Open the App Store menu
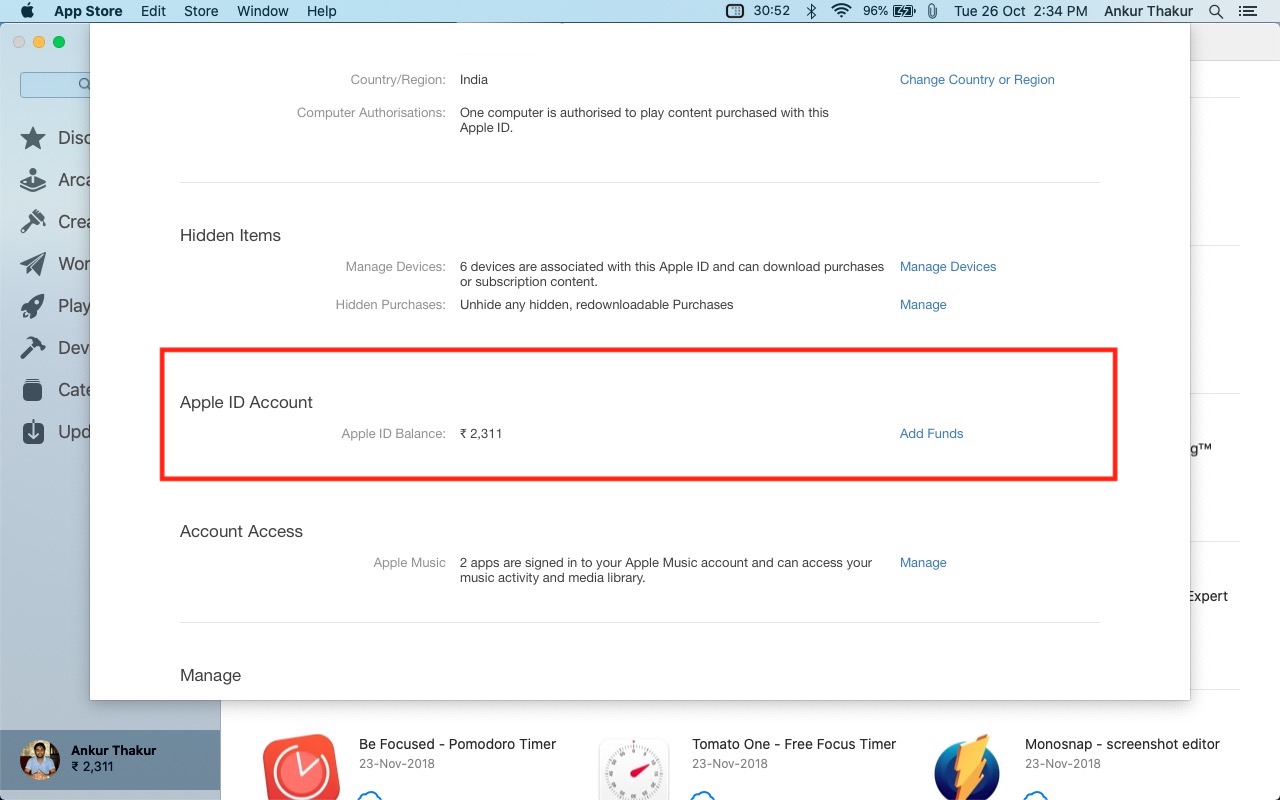This screenshot has height=800, width=1280. (x=88, y=11)
